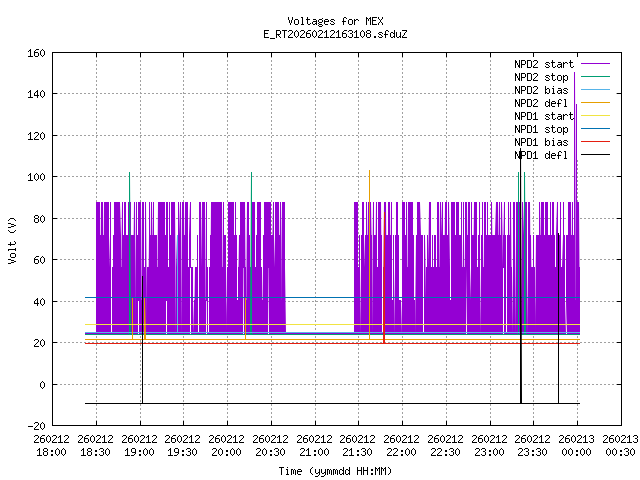This screenshot has height=480, width=640.
Task: Click the NPD2 bias legend label
Action: tap(541, 90)
